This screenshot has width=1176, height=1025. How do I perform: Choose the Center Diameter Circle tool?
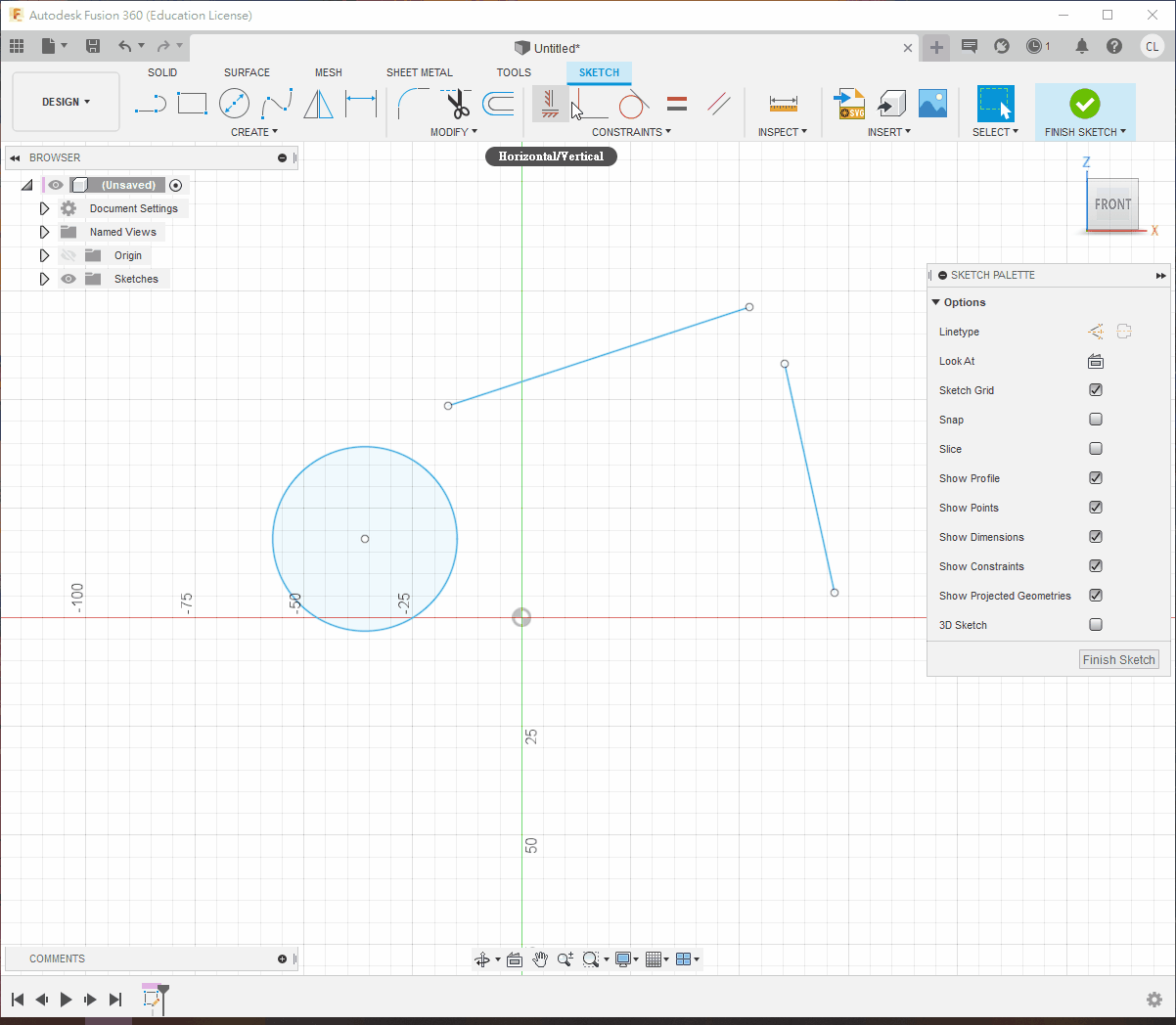click(x=235, y=103)
